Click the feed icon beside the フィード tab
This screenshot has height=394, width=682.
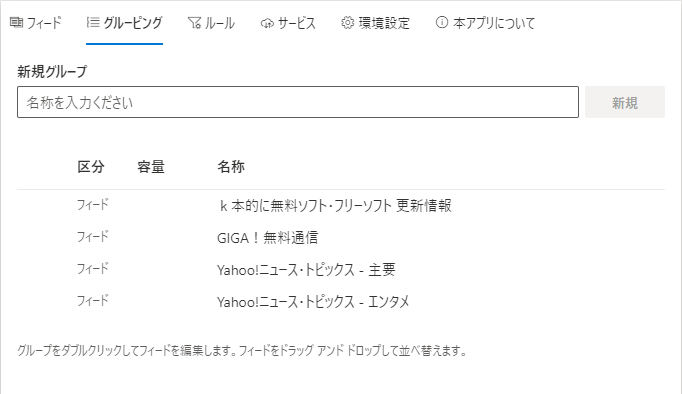[x=17, y=22]
